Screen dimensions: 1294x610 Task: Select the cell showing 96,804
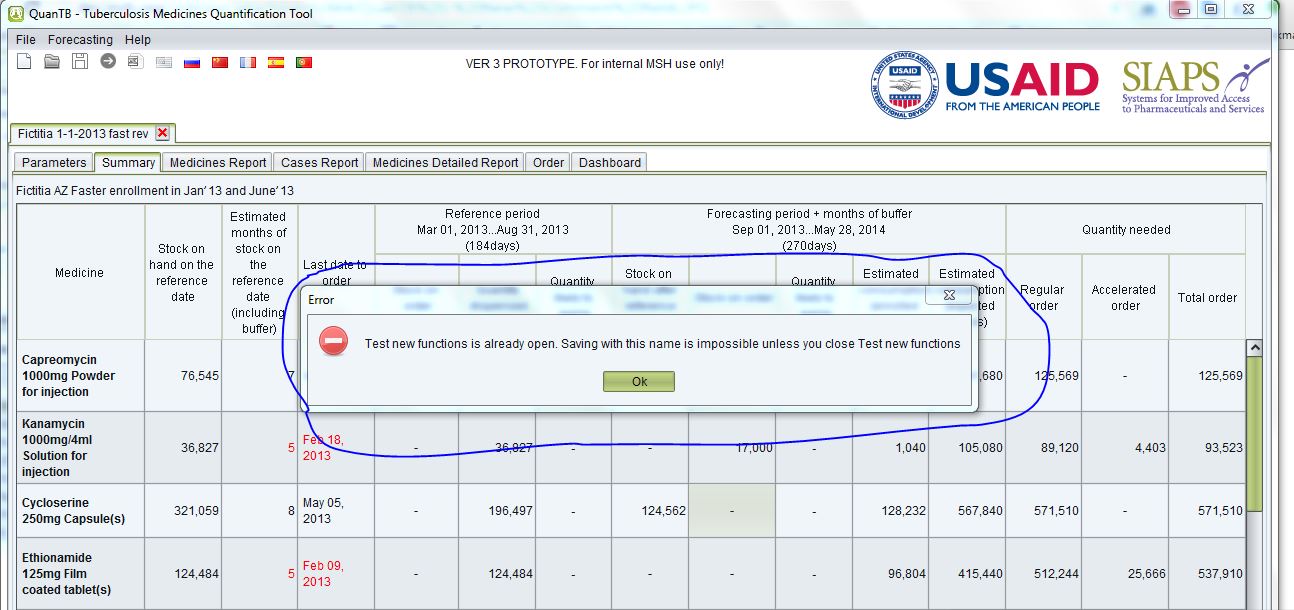890,573
